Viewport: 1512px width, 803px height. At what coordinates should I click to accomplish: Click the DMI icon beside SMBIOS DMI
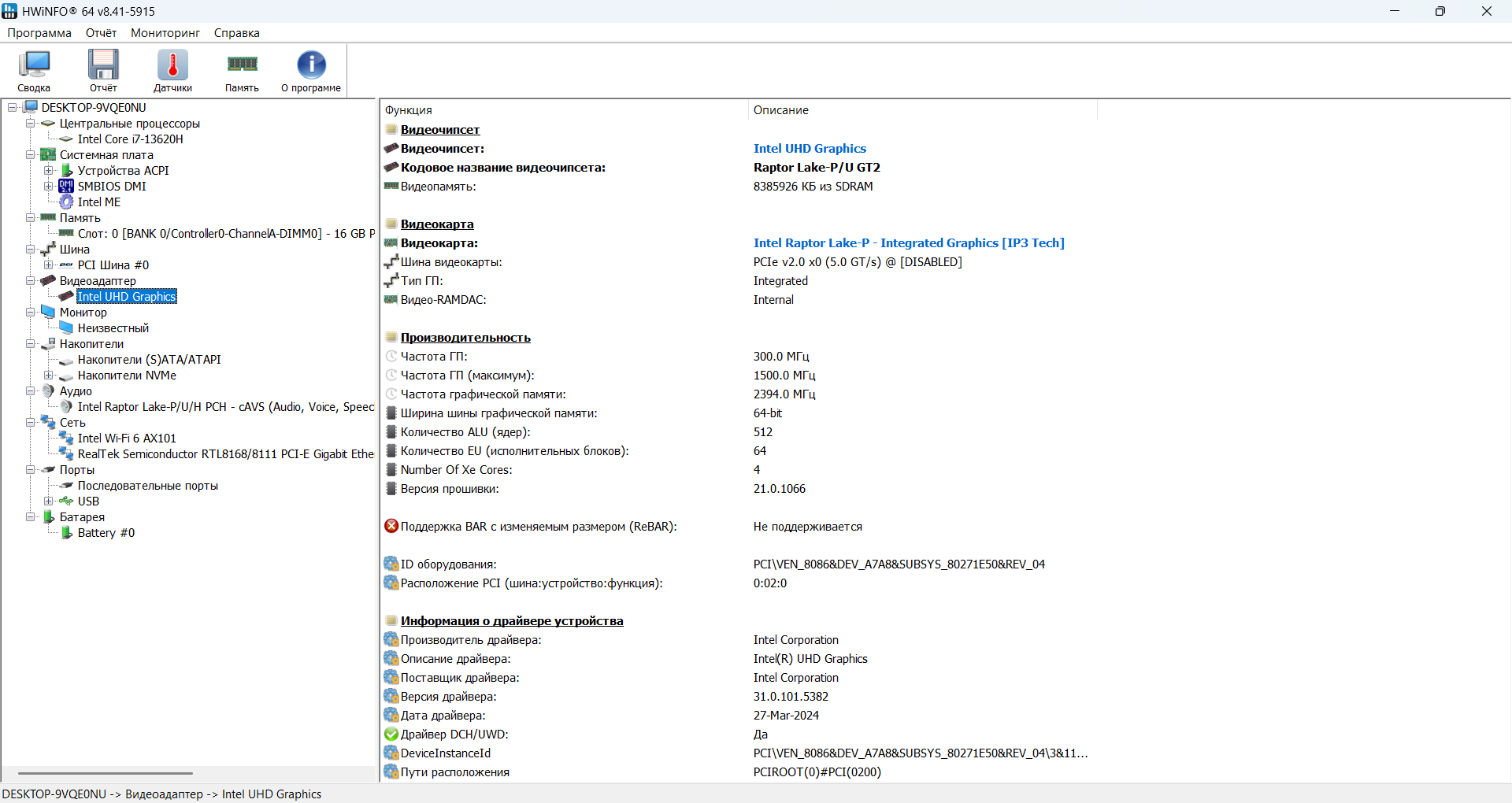click(66, 186)
